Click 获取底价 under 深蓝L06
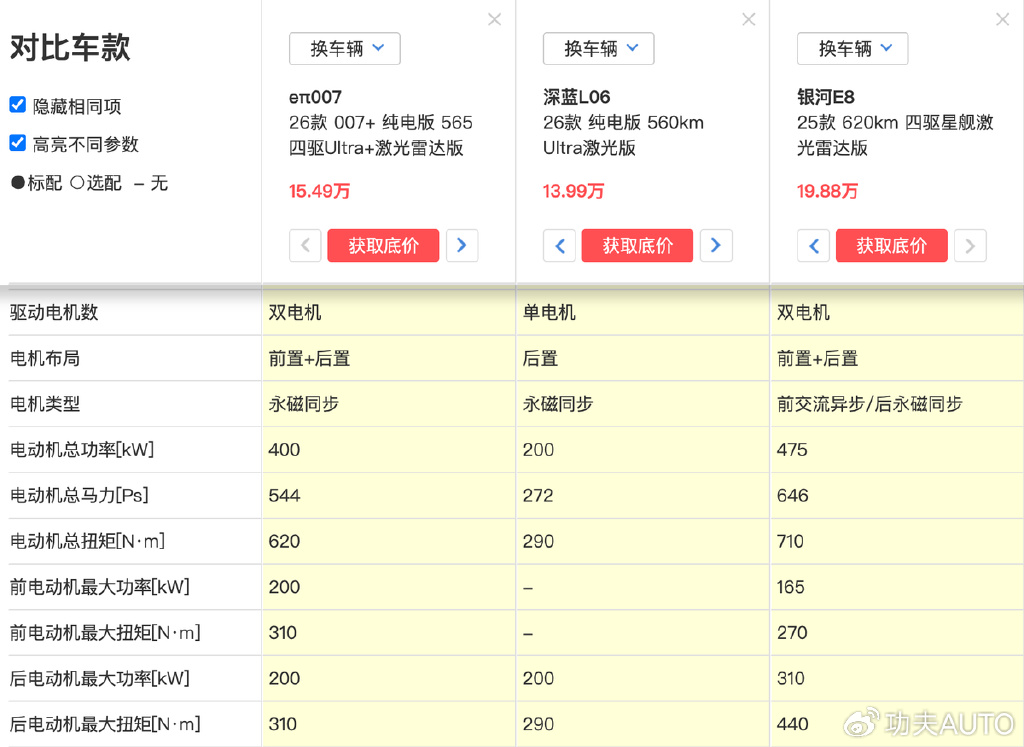Image resolution: width=1024 pixels, height=747 pixels. point(637,245)
